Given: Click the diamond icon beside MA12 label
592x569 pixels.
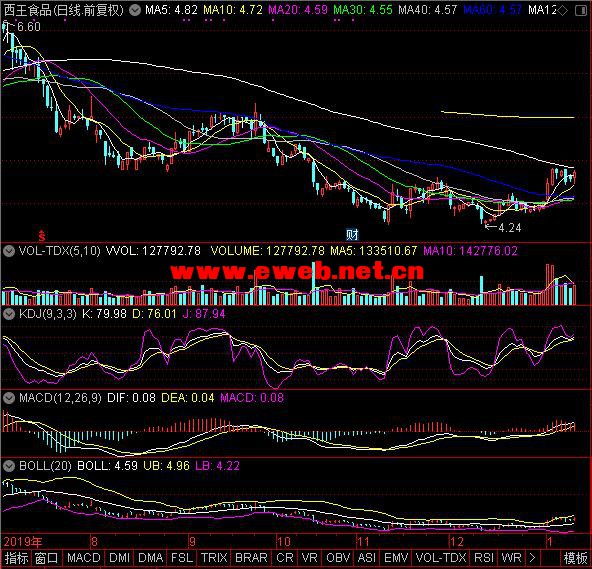Looking at the screenshot, I should [563, 11].
